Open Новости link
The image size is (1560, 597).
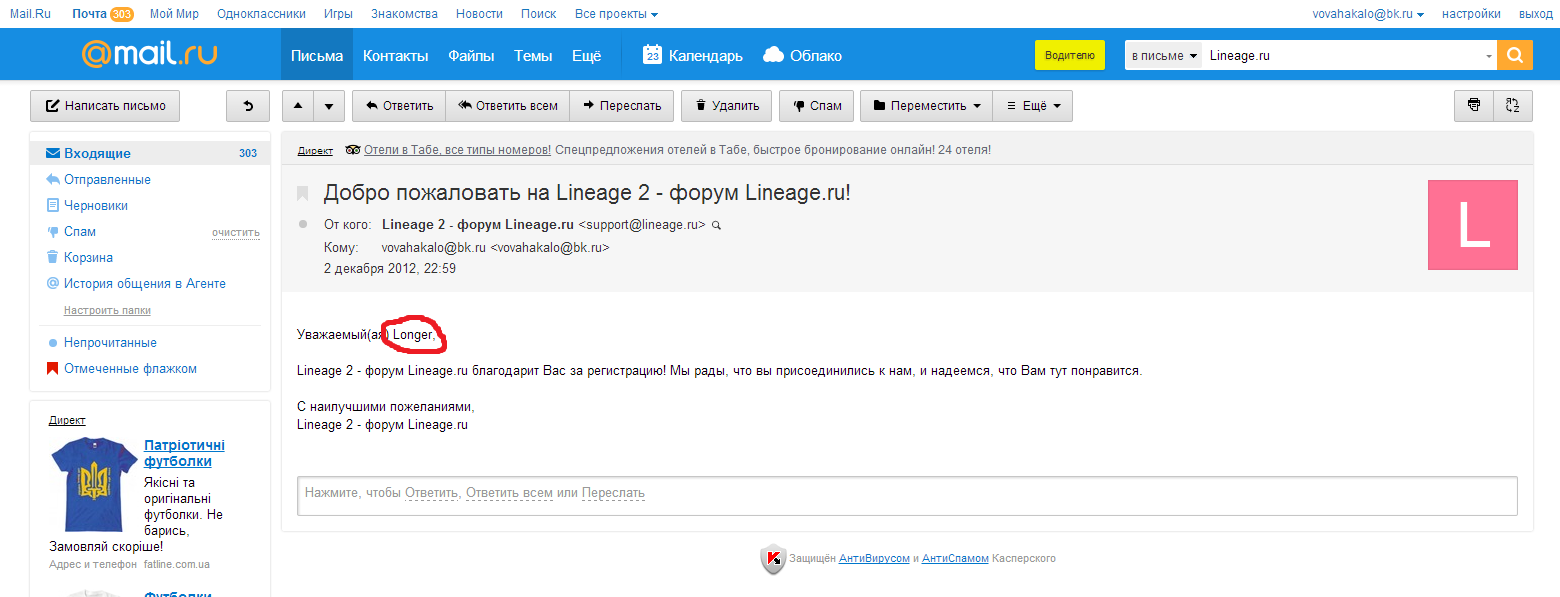point(479,14)
